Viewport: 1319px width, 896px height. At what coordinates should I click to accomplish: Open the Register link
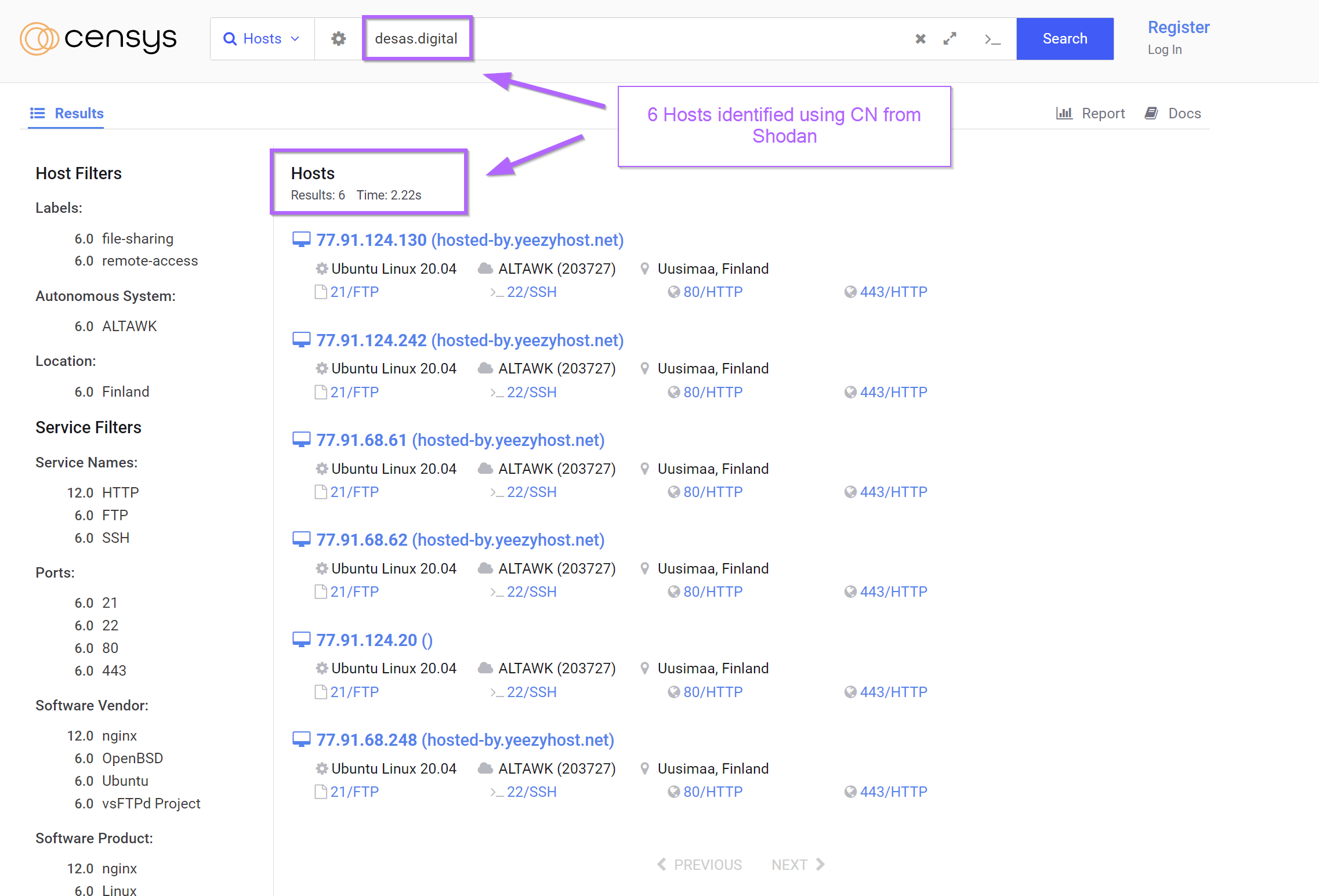[x=1178, y=27]
